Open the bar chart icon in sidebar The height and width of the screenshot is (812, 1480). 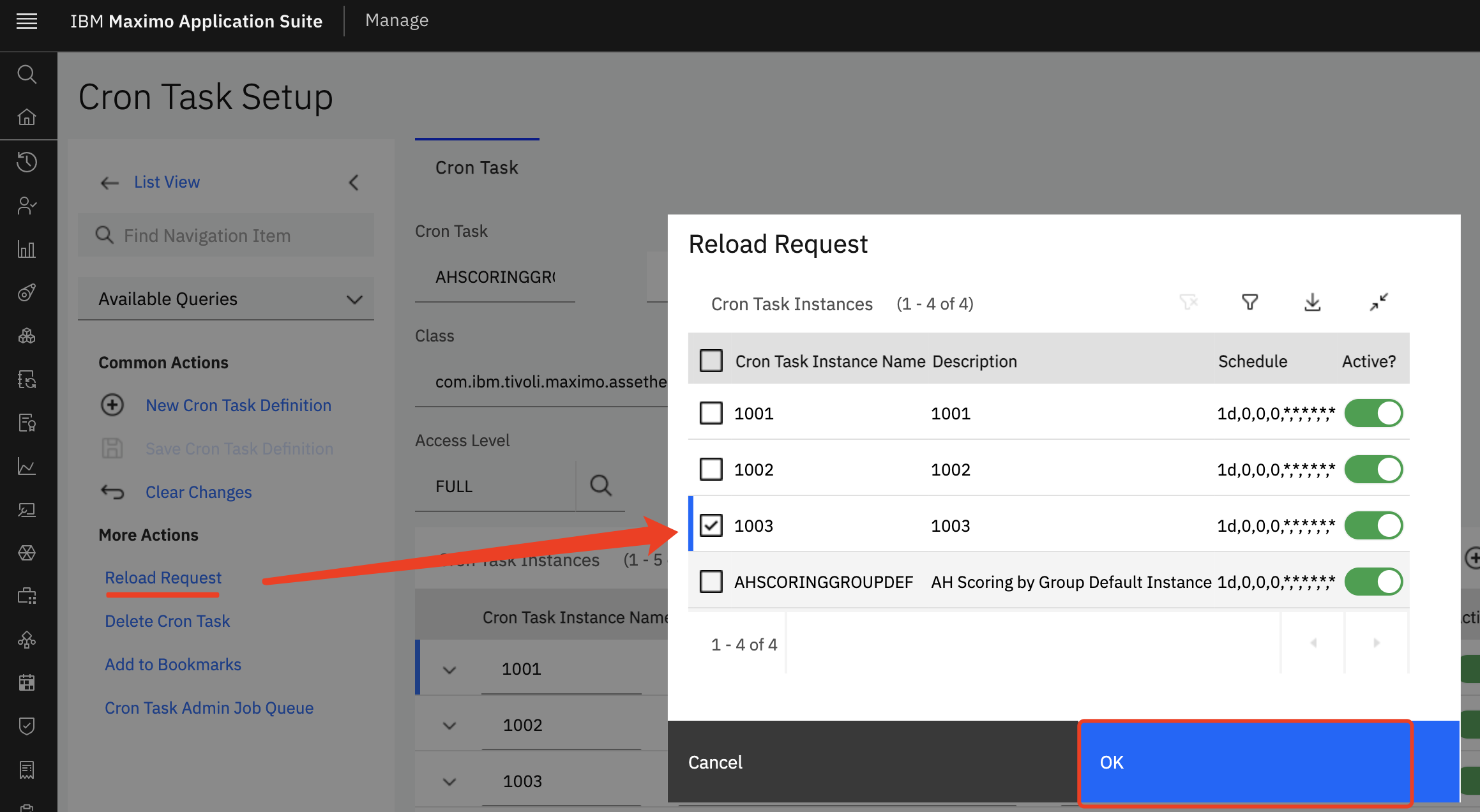[x=27, y=249]
